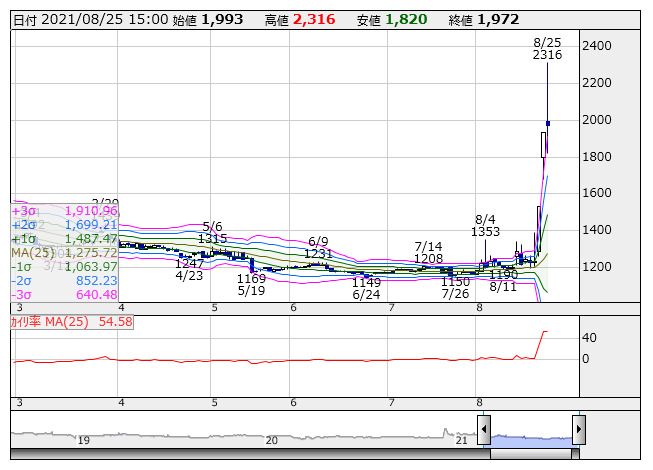Screen dimensions: 653x470
Task: Click the 8/25 2316 high price label
Action: pos(547,49)
